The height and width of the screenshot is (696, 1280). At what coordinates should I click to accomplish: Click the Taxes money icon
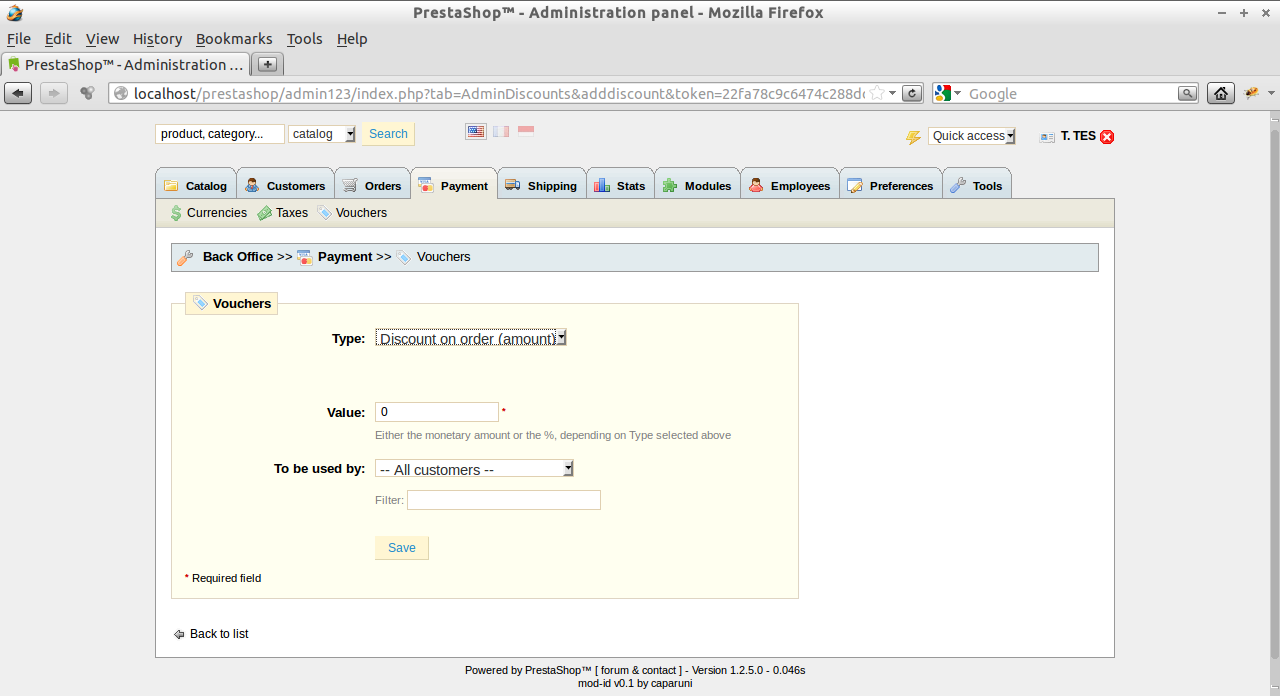[x=264, y=213]
